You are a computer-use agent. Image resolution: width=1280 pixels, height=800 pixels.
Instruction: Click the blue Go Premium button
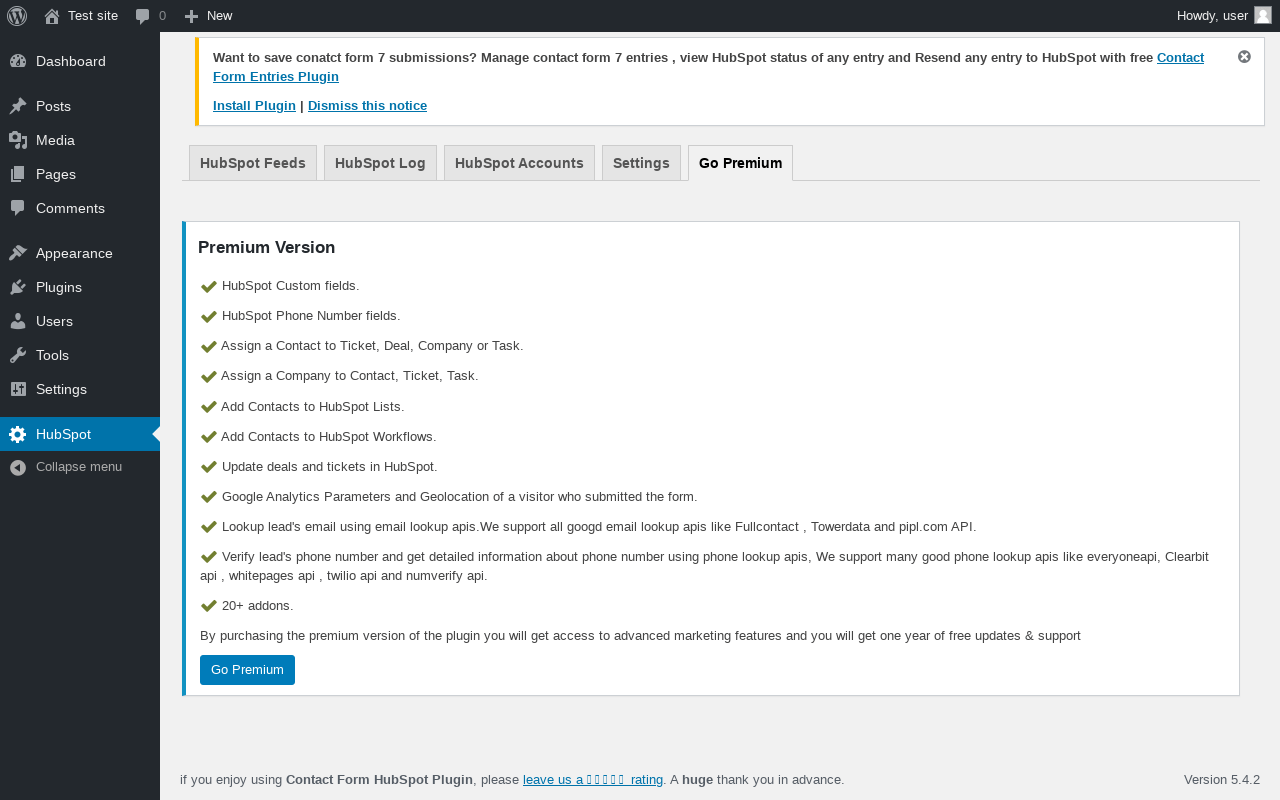point(247,670)
